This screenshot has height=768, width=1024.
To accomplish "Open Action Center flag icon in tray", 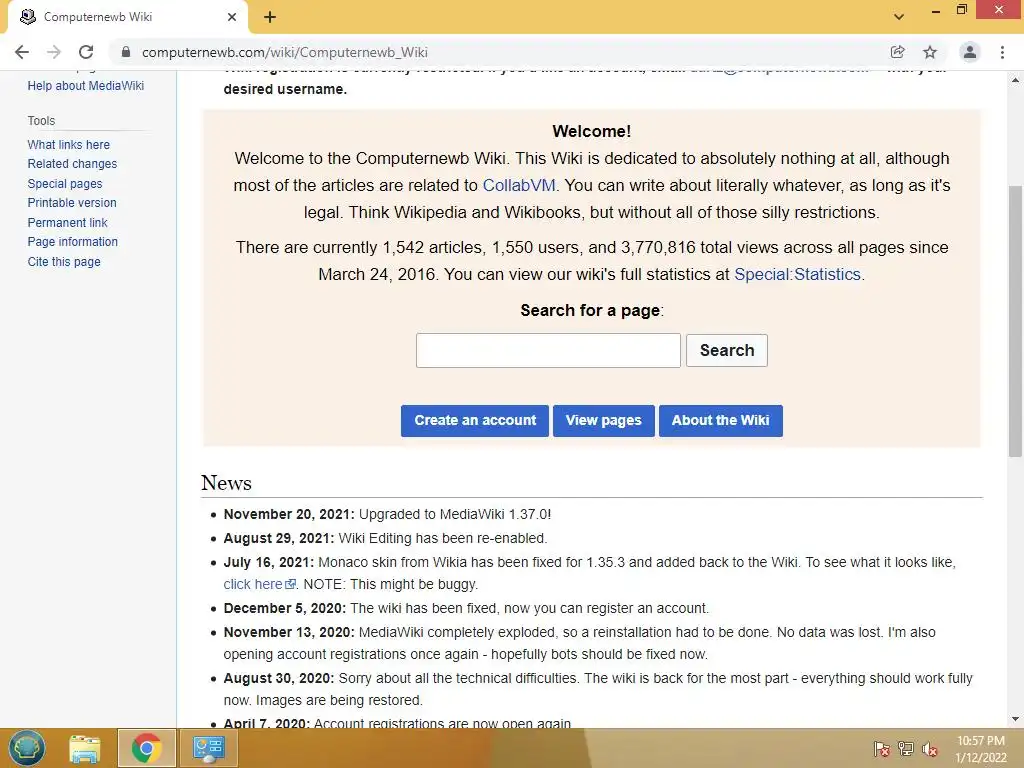I will (881, 748).
